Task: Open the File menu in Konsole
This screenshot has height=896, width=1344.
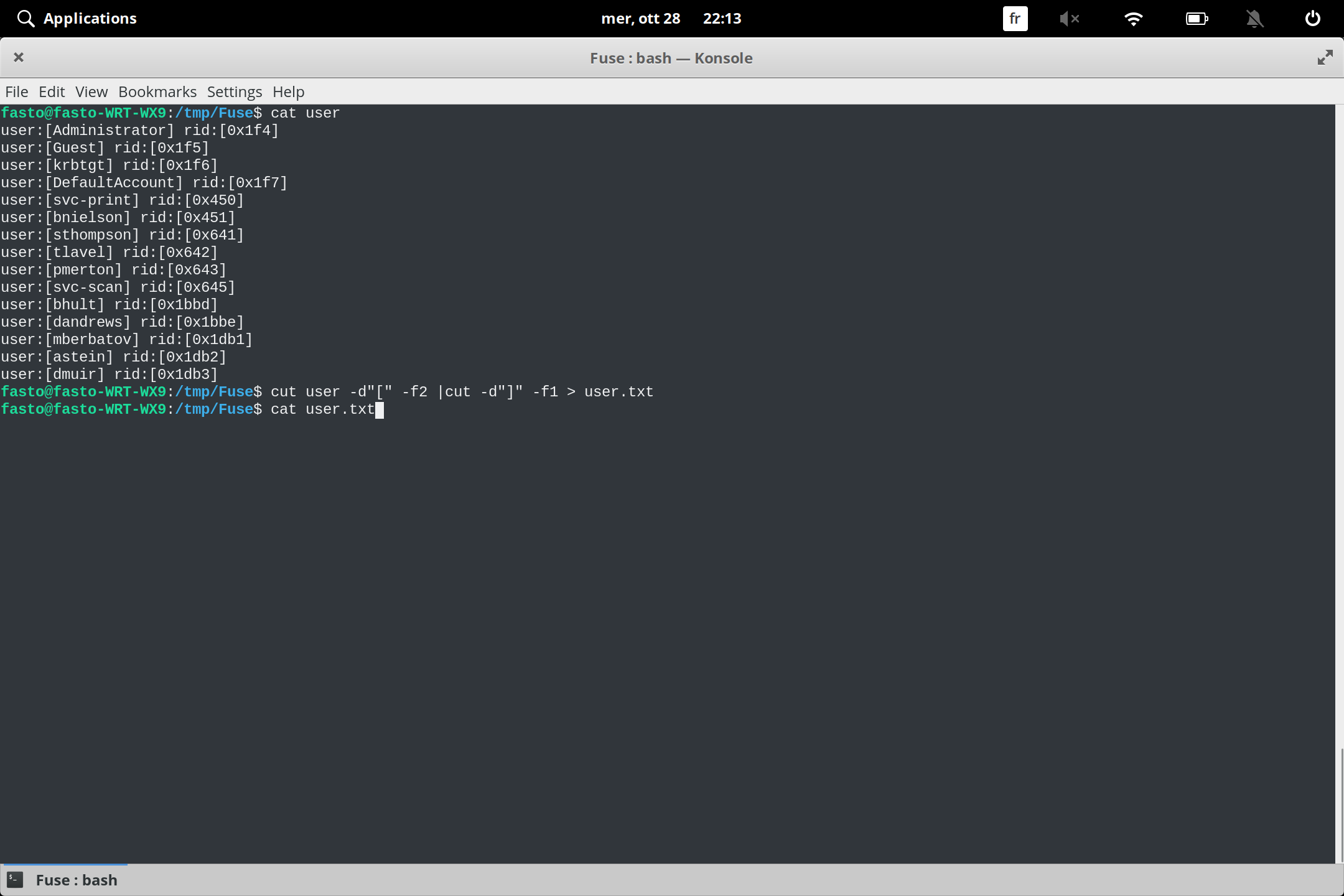Action: tap(16, 91)
